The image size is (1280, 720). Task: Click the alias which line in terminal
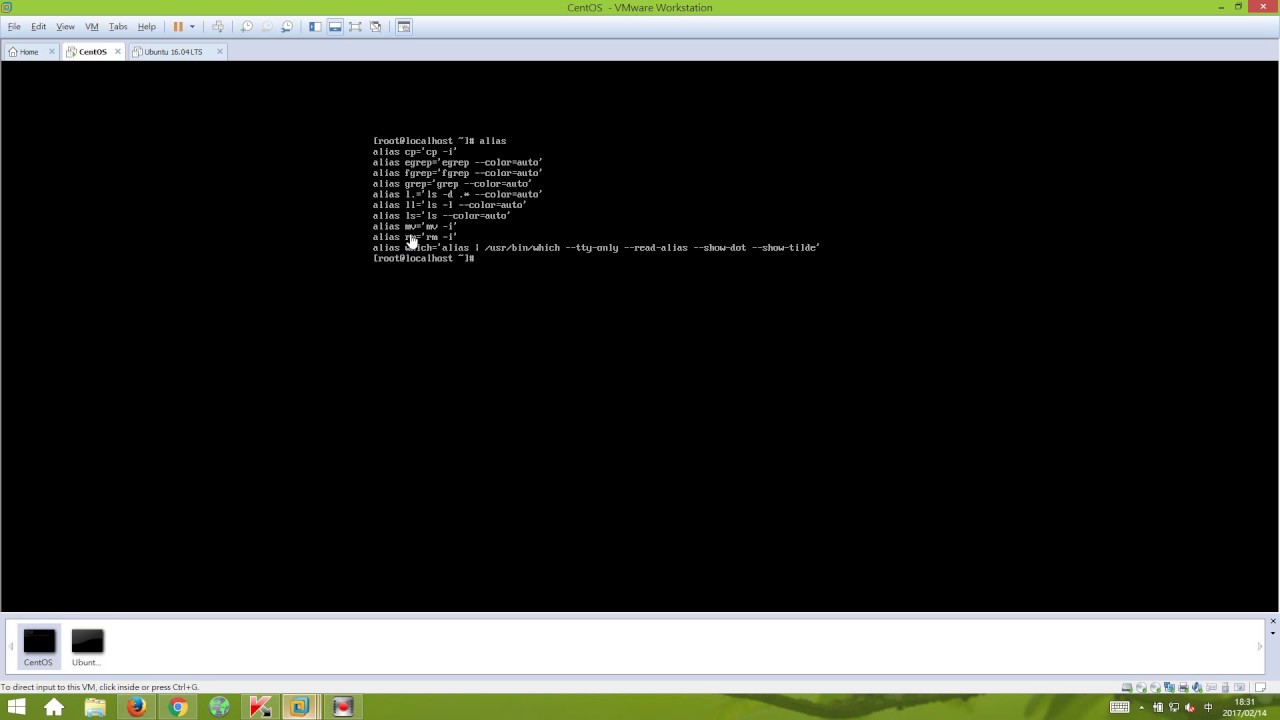tap(596, 247)
